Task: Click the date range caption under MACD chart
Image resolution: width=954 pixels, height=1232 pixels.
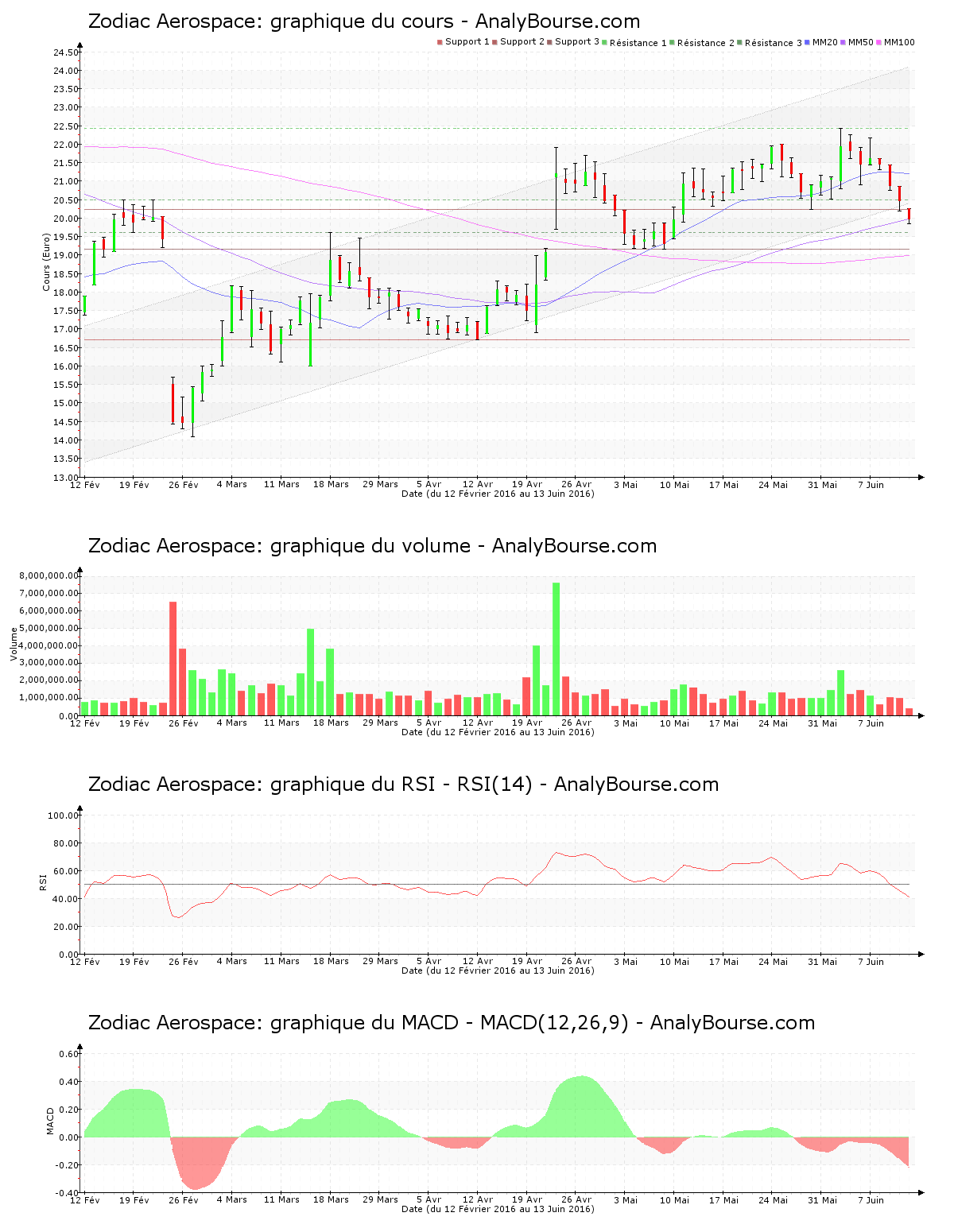Action: [498, 1209]
